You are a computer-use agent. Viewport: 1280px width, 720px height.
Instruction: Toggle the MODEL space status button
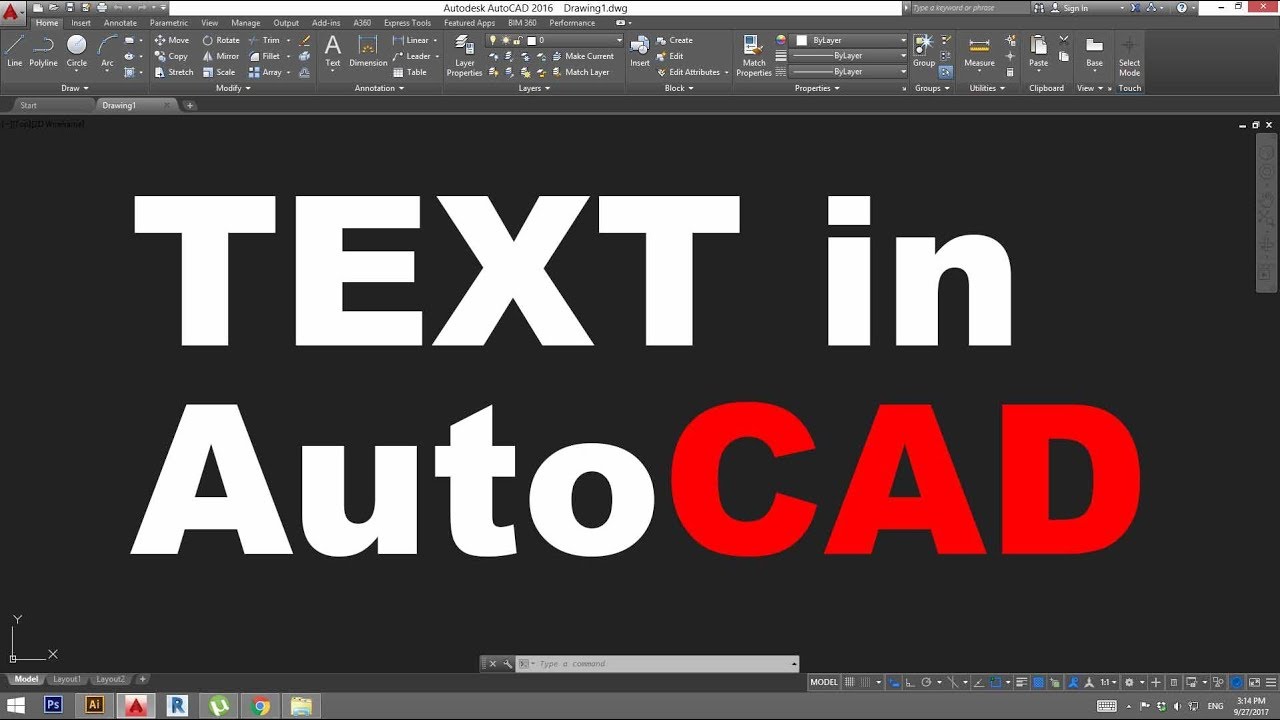824,682
